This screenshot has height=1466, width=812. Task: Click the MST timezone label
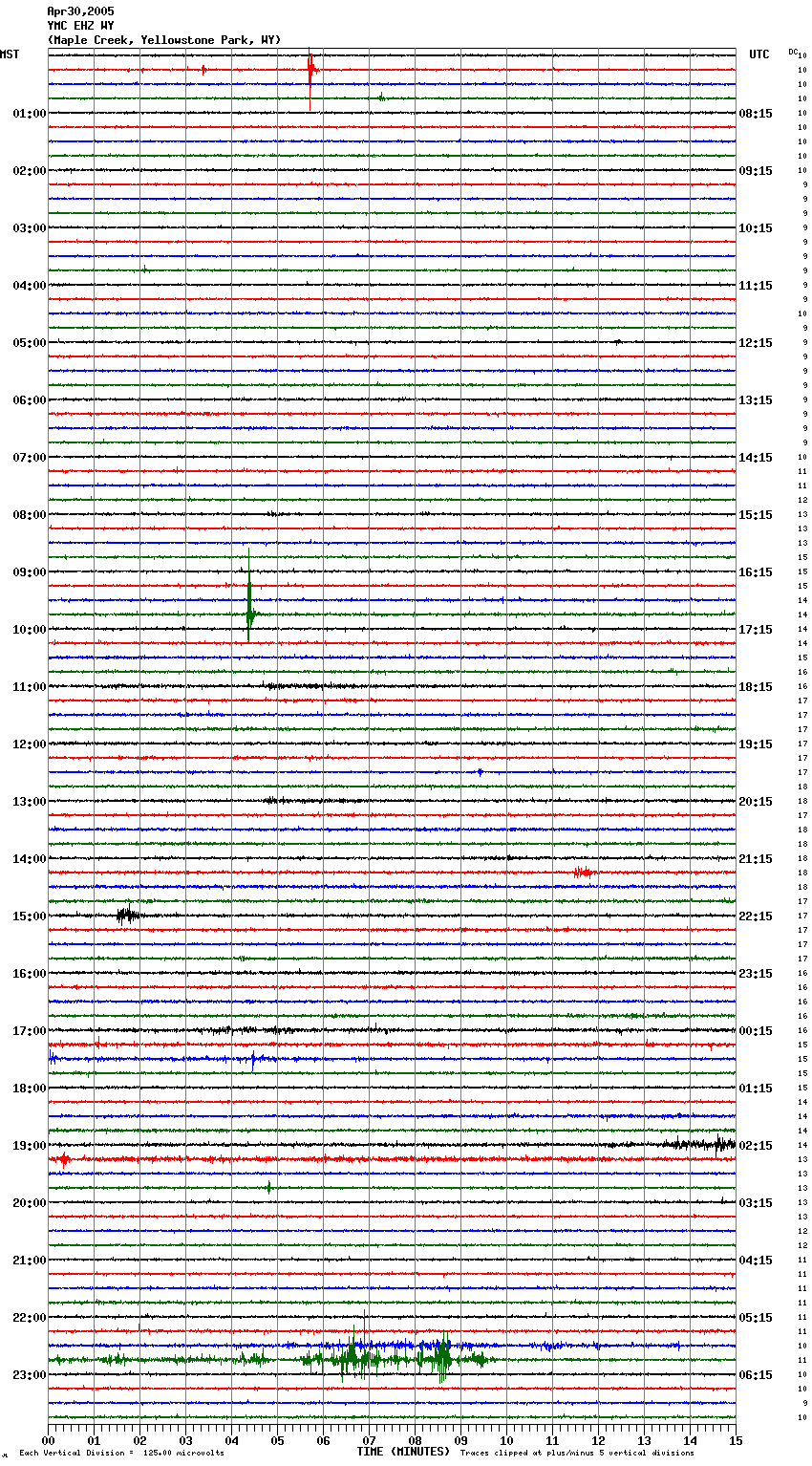[x=10, y=54]
